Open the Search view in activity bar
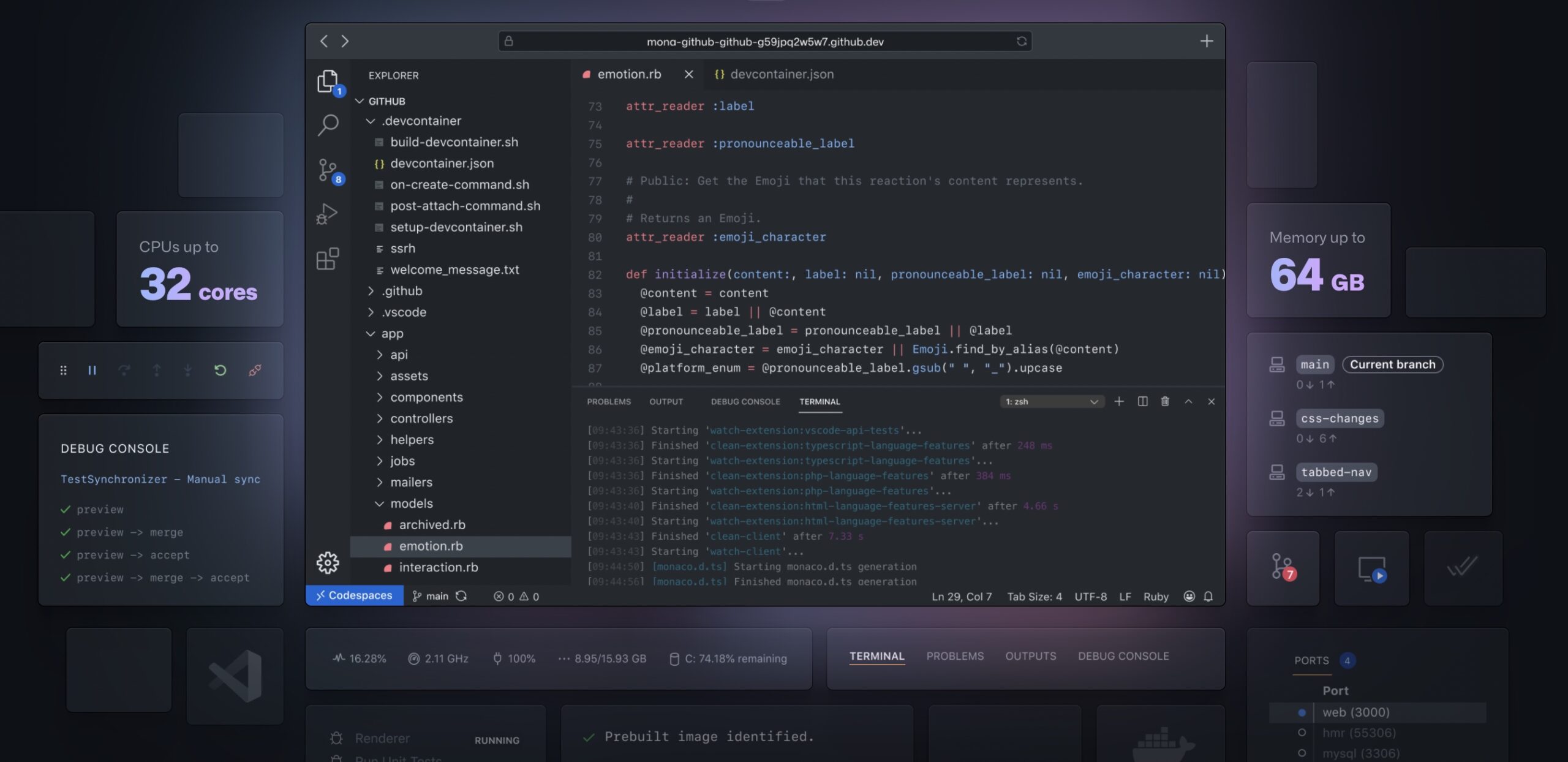The width and height of the screenshot is (1568, 762). pos(328,124)
